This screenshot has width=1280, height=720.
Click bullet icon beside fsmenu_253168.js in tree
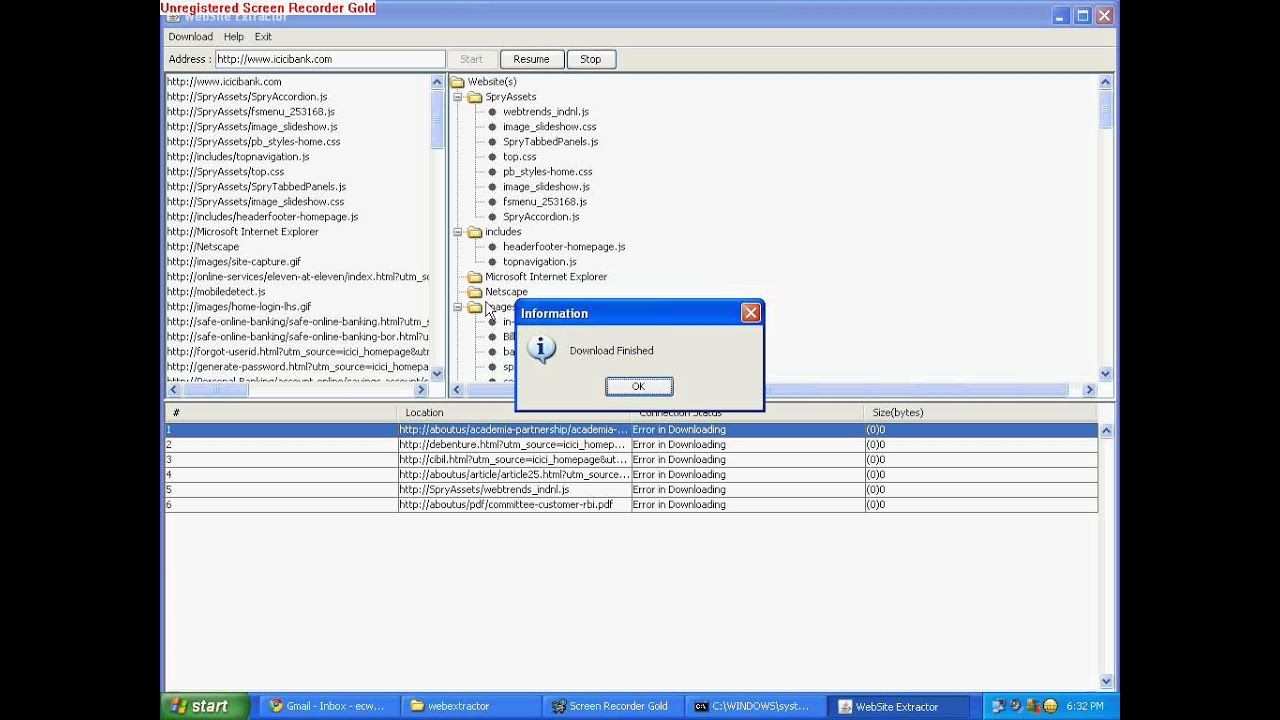click(492, 202)
